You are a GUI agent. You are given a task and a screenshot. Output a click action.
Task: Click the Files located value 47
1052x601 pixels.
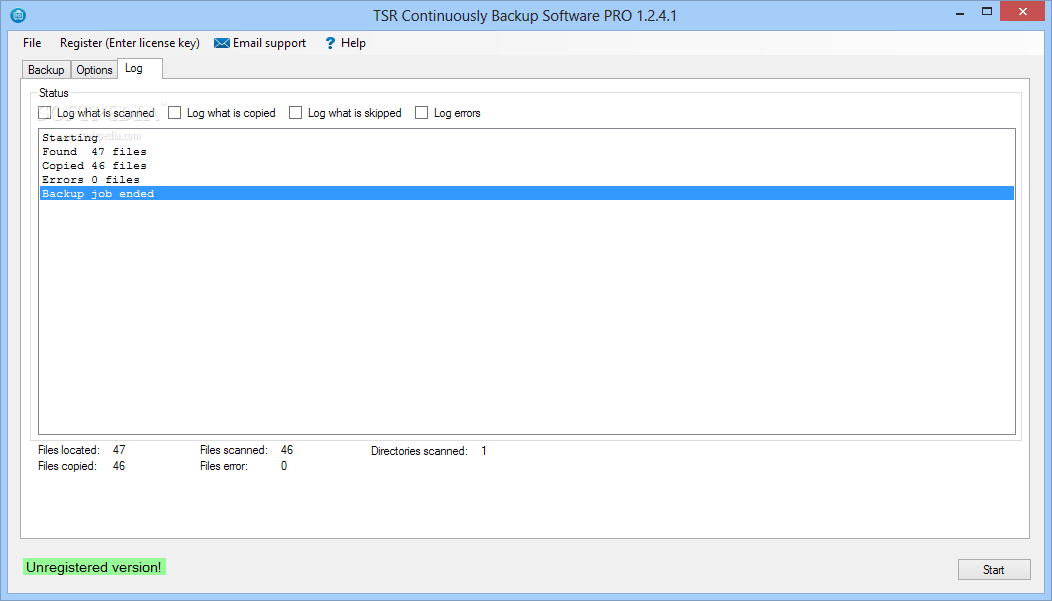(119, 450)
